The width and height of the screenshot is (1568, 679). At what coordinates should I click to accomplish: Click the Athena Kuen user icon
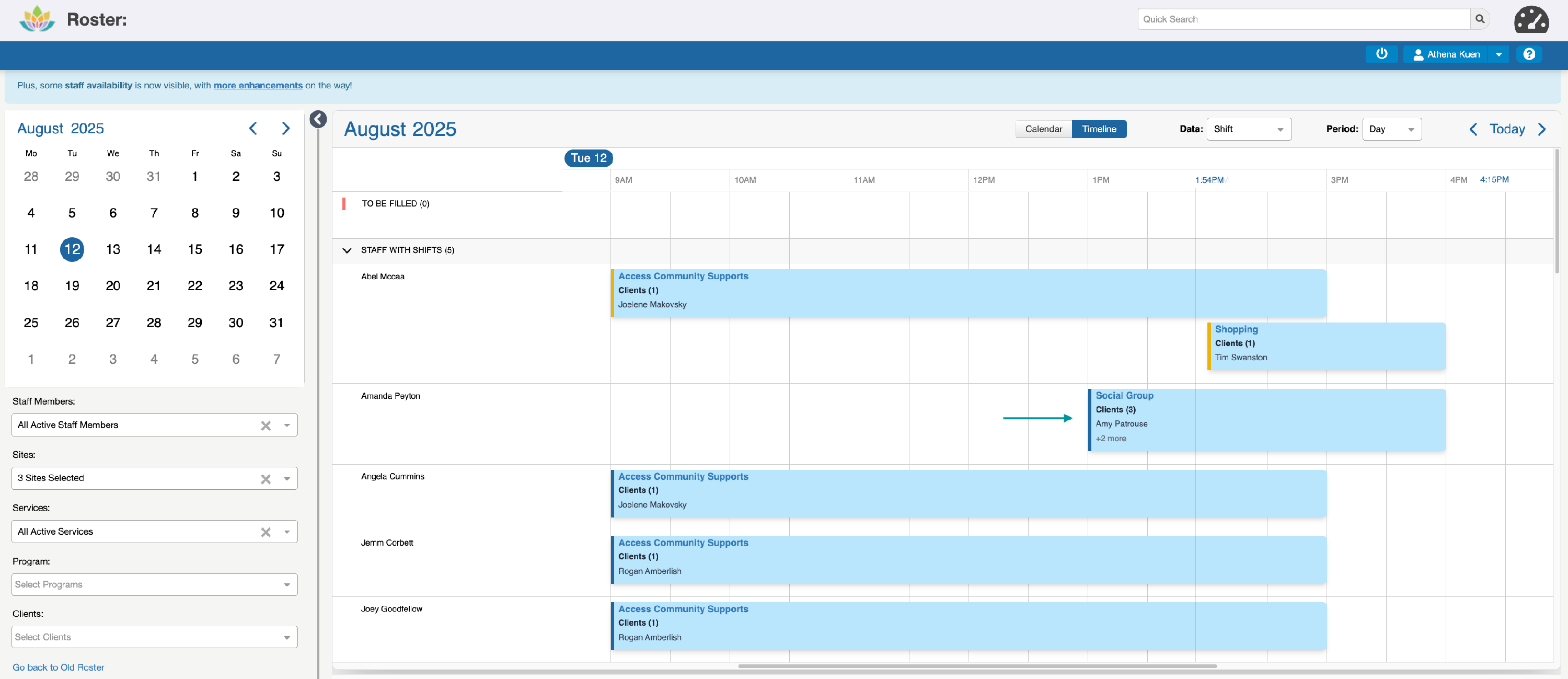click(x=1417, y=54)
